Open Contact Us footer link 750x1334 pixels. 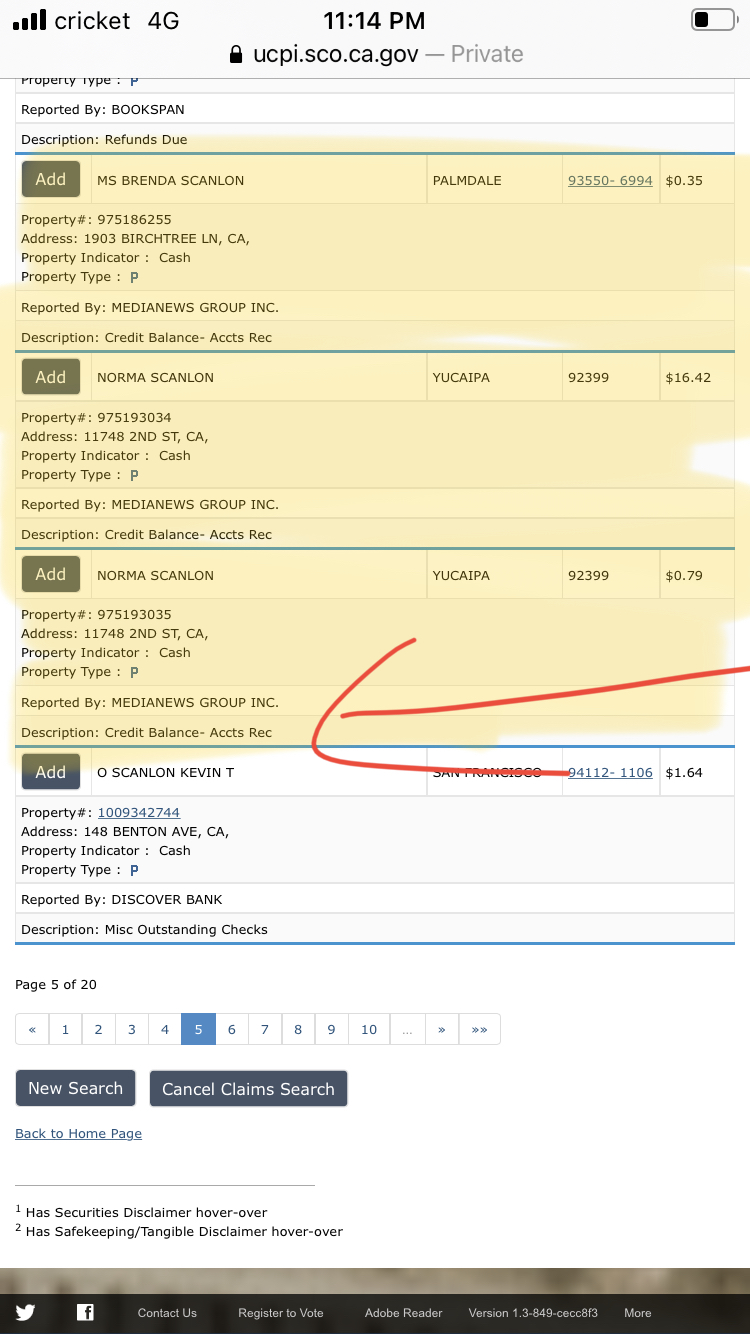click(167, 1313)
